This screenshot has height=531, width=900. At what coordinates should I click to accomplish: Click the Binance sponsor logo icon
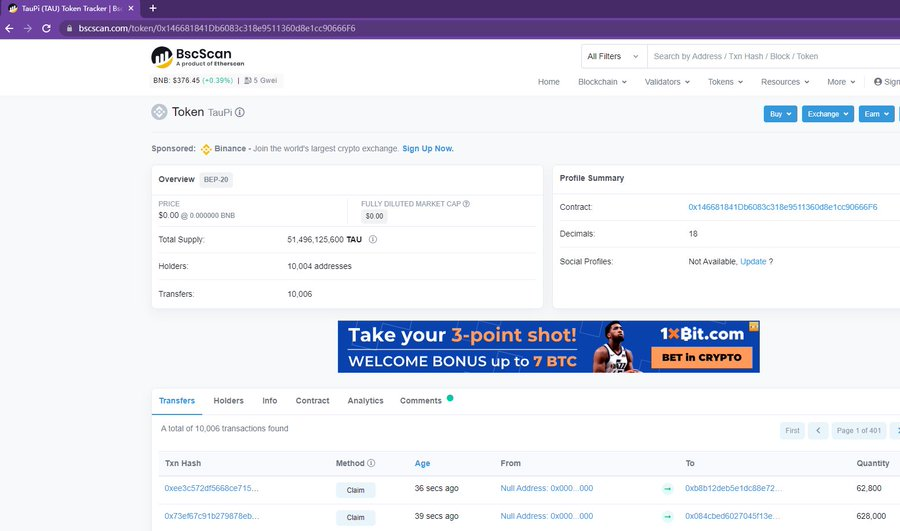206,149
